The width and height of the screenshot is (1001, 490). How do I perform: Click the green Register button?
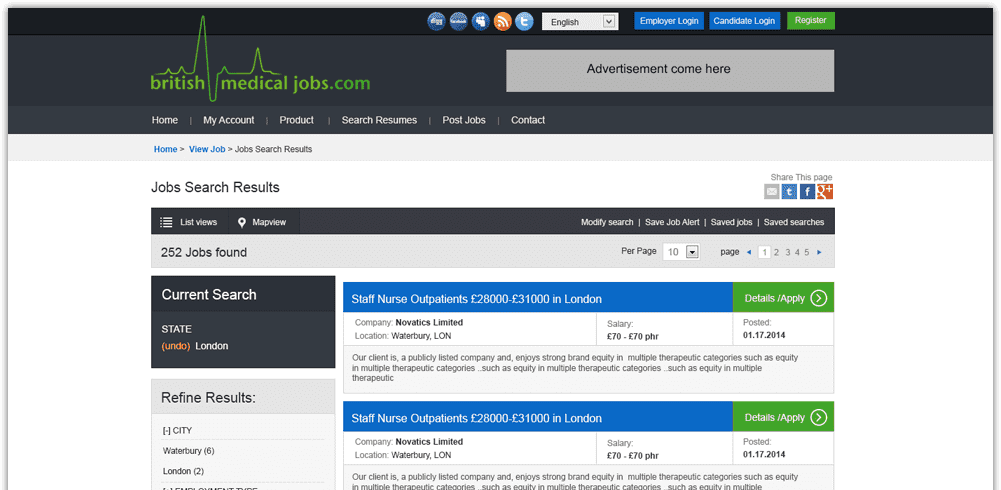point(811,20)
